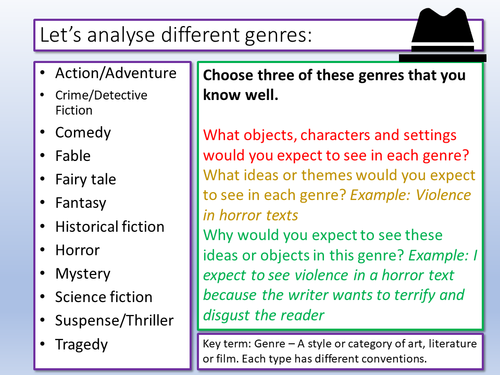Select the red question about objects and characters

point(336,145)
